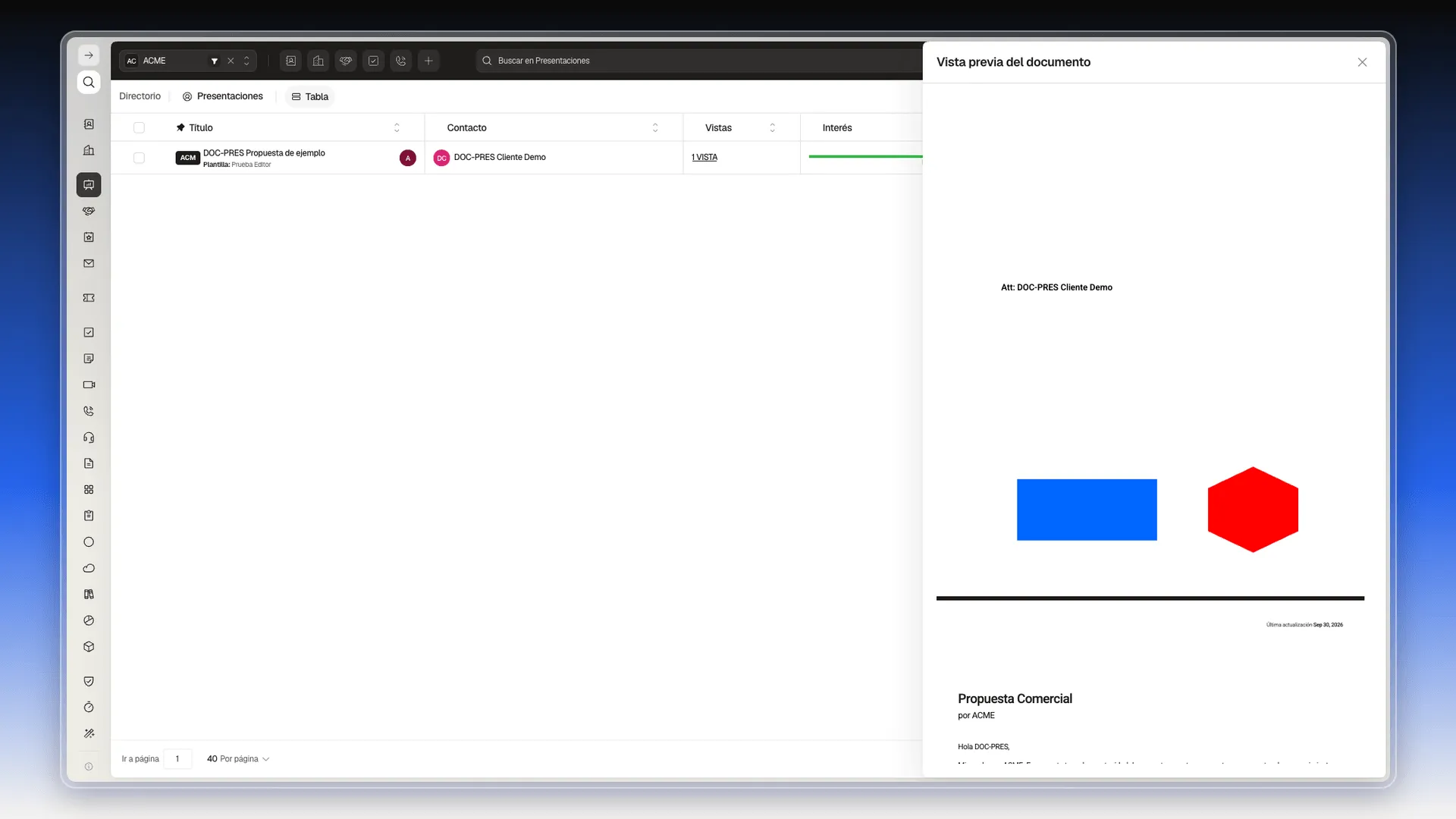Image resolution: width=1456 pixels, height=819 pixels.
Task: Open the DOC-PRES Cliente Demo contact
Action: point(500,157)
